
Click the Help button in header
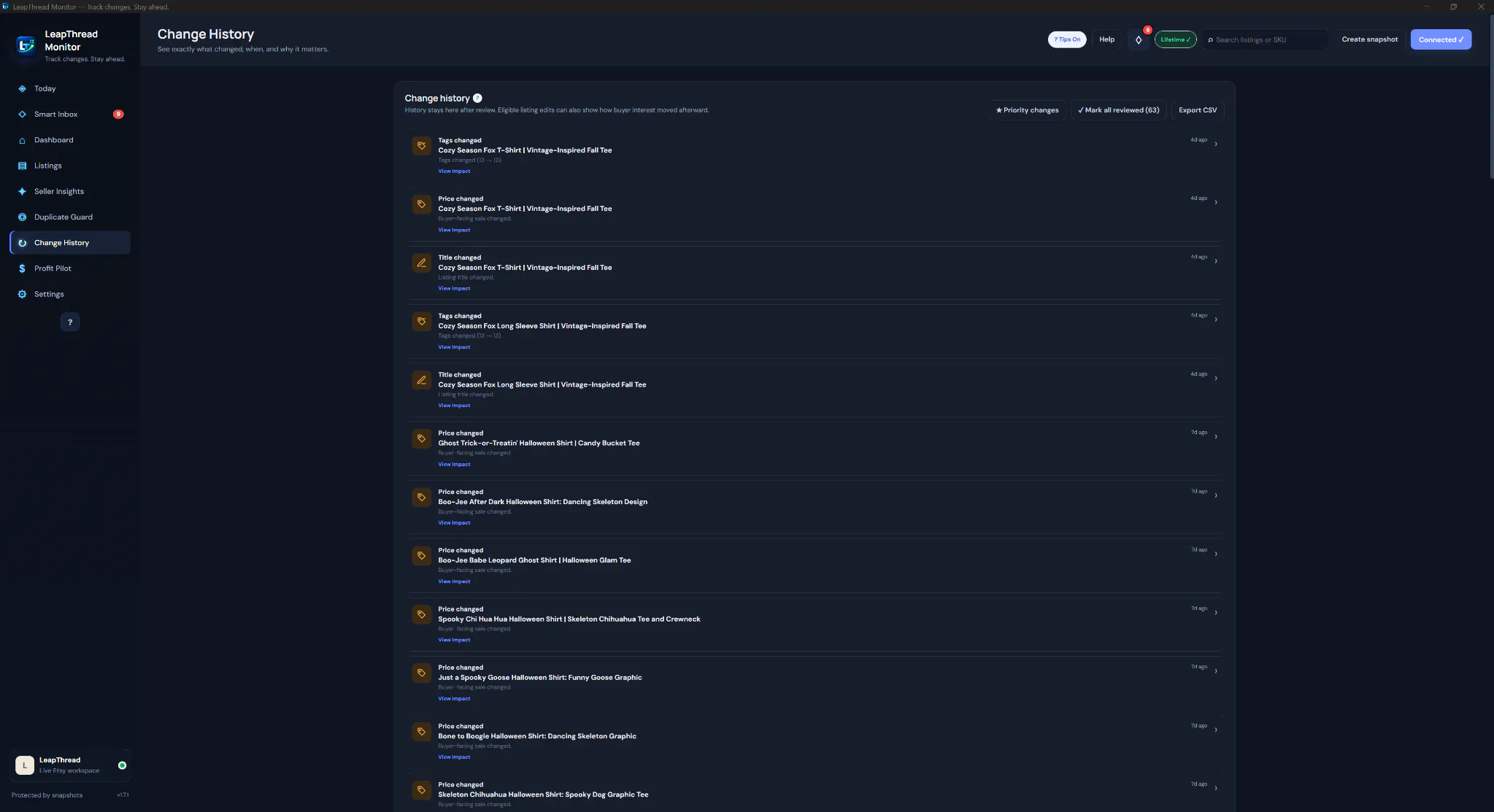point(1106,39)
